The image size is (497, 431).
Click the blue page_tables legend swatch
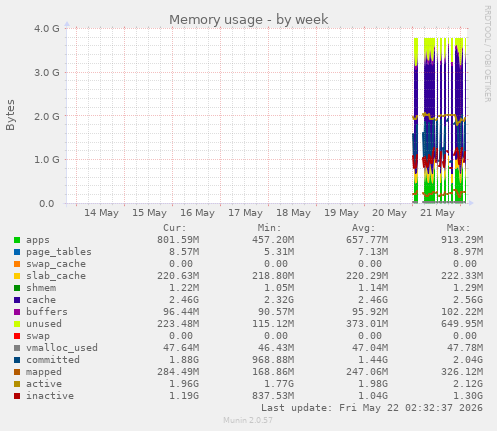point(17,252)
